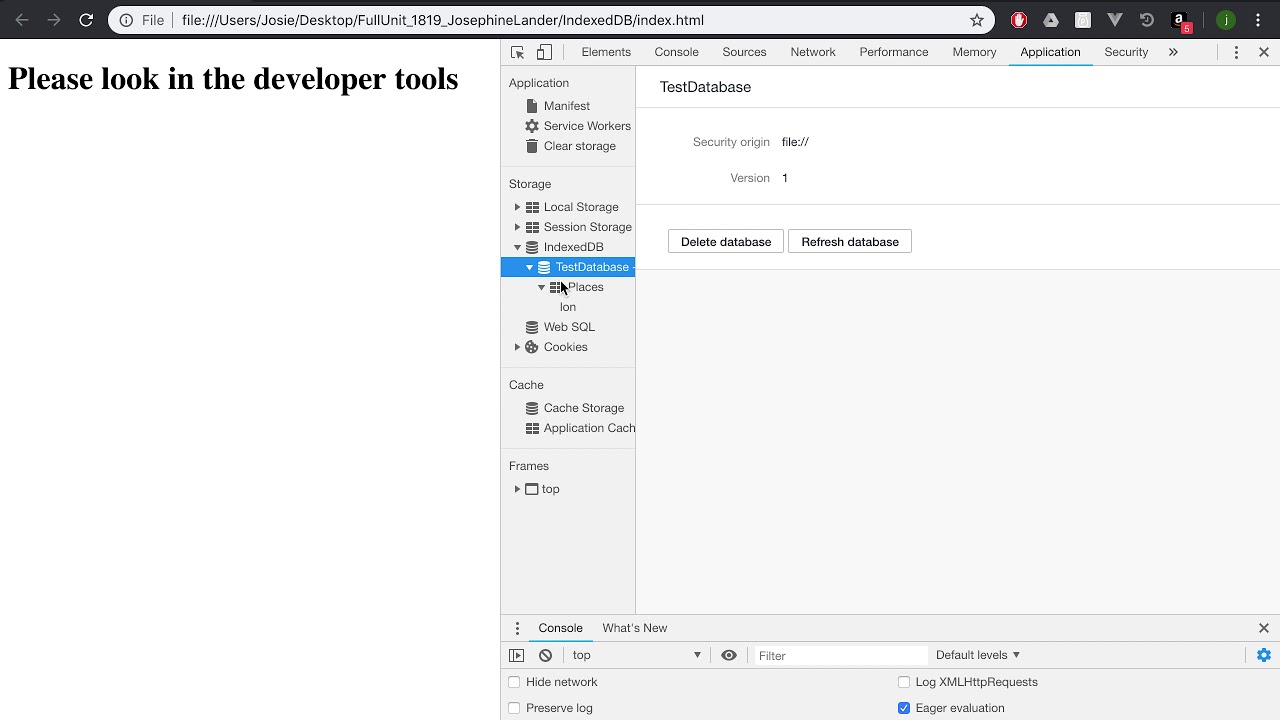
Task: Select the Web SQL database item
Action: click(x=569, y=327)
